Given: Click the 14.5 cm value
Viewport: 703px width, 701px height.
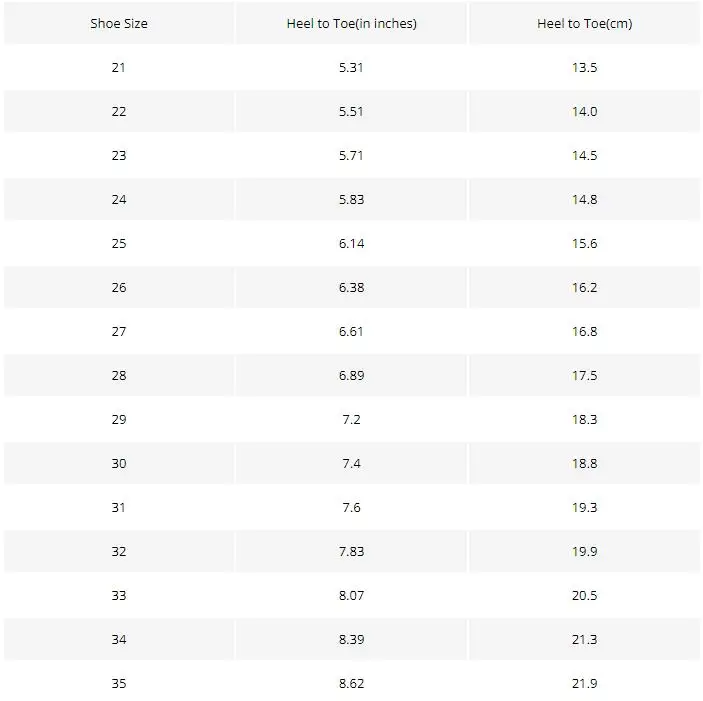Looking at the screenshot, I should [584, 156].
